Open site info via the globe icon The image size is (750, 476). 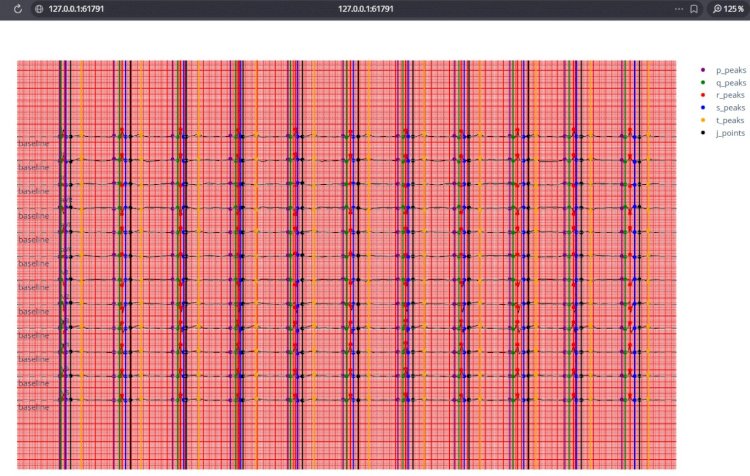[x=38, y=9]
